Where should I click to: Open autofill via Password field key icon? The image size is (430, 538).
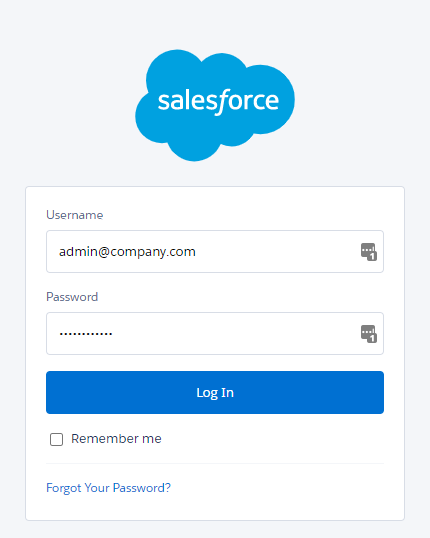click(x=369, y=334)
